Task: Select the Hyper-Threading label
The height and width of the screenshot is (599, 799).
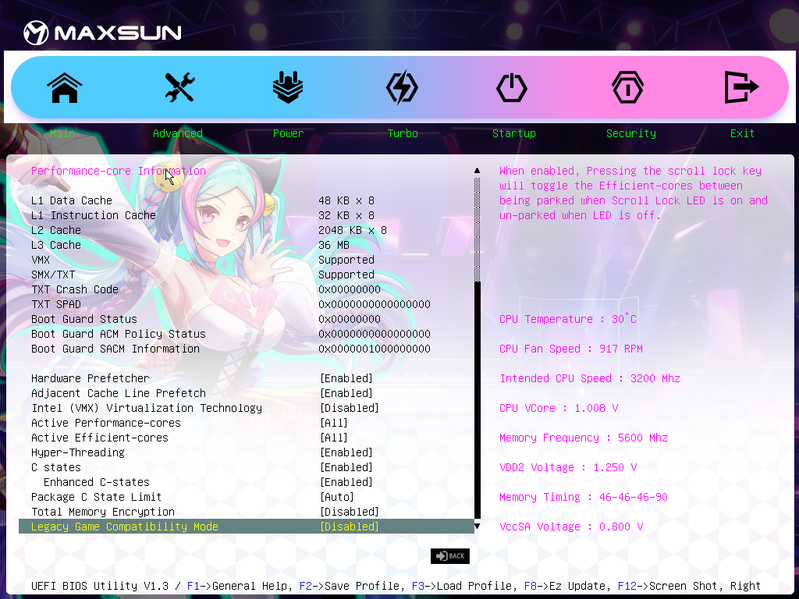Action: pos(77,452)
